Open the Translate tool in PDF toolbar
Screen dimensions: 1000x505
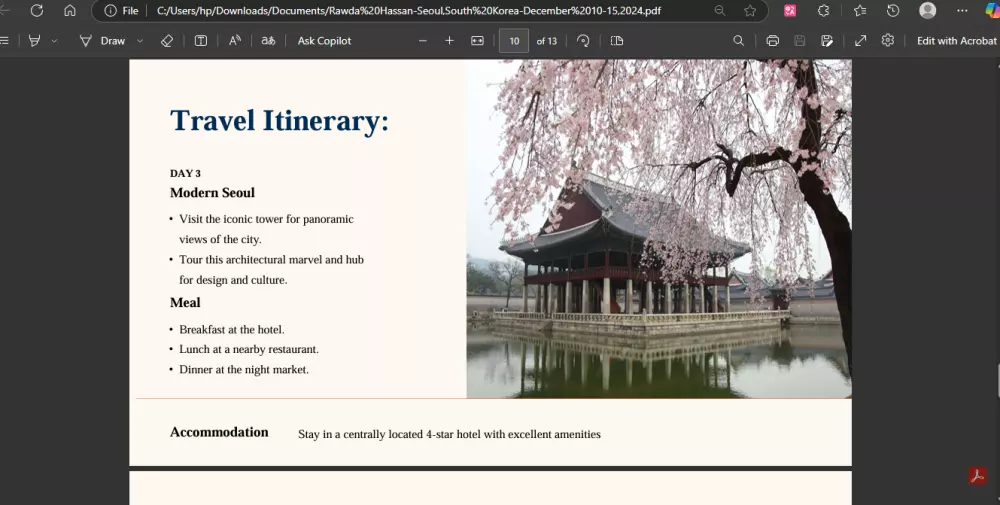268,41
